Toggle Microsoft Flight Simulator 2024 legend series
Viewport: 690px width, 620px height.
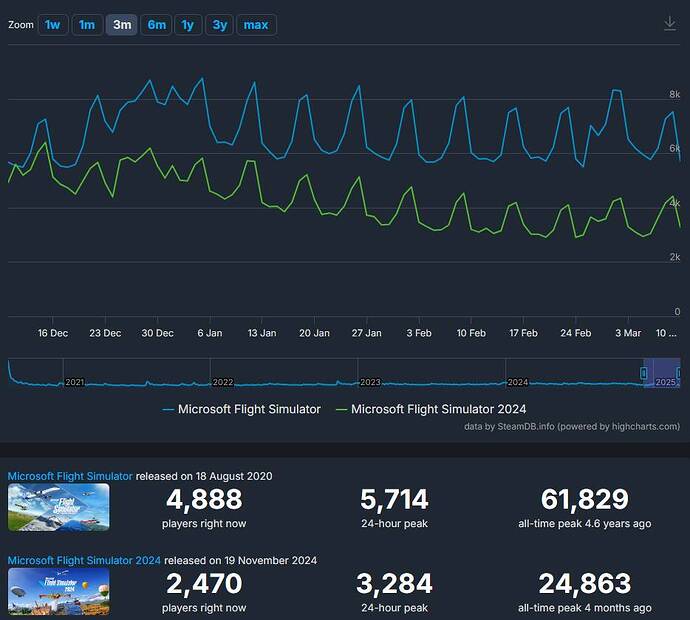[431, 409]
